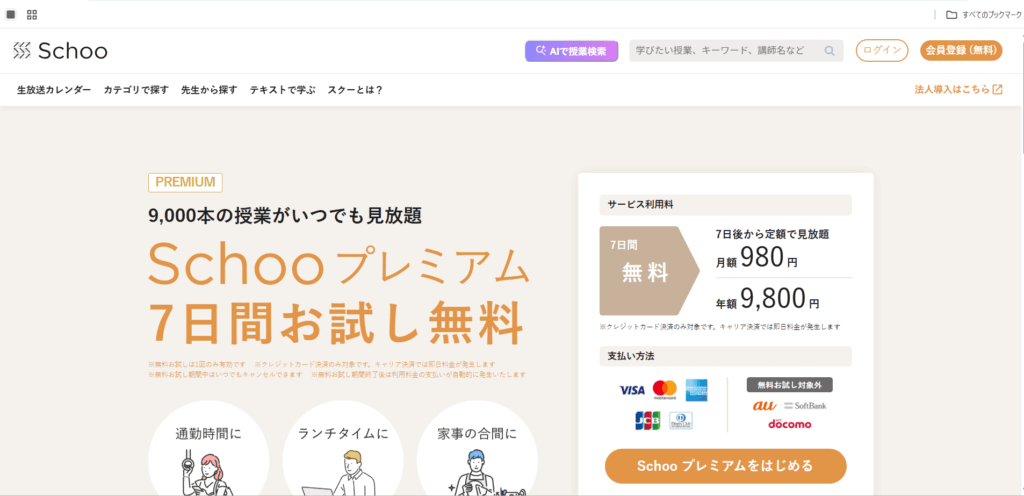Click the 7日間 無料 arrow banner
The image size is (1024, 496).
649,271
